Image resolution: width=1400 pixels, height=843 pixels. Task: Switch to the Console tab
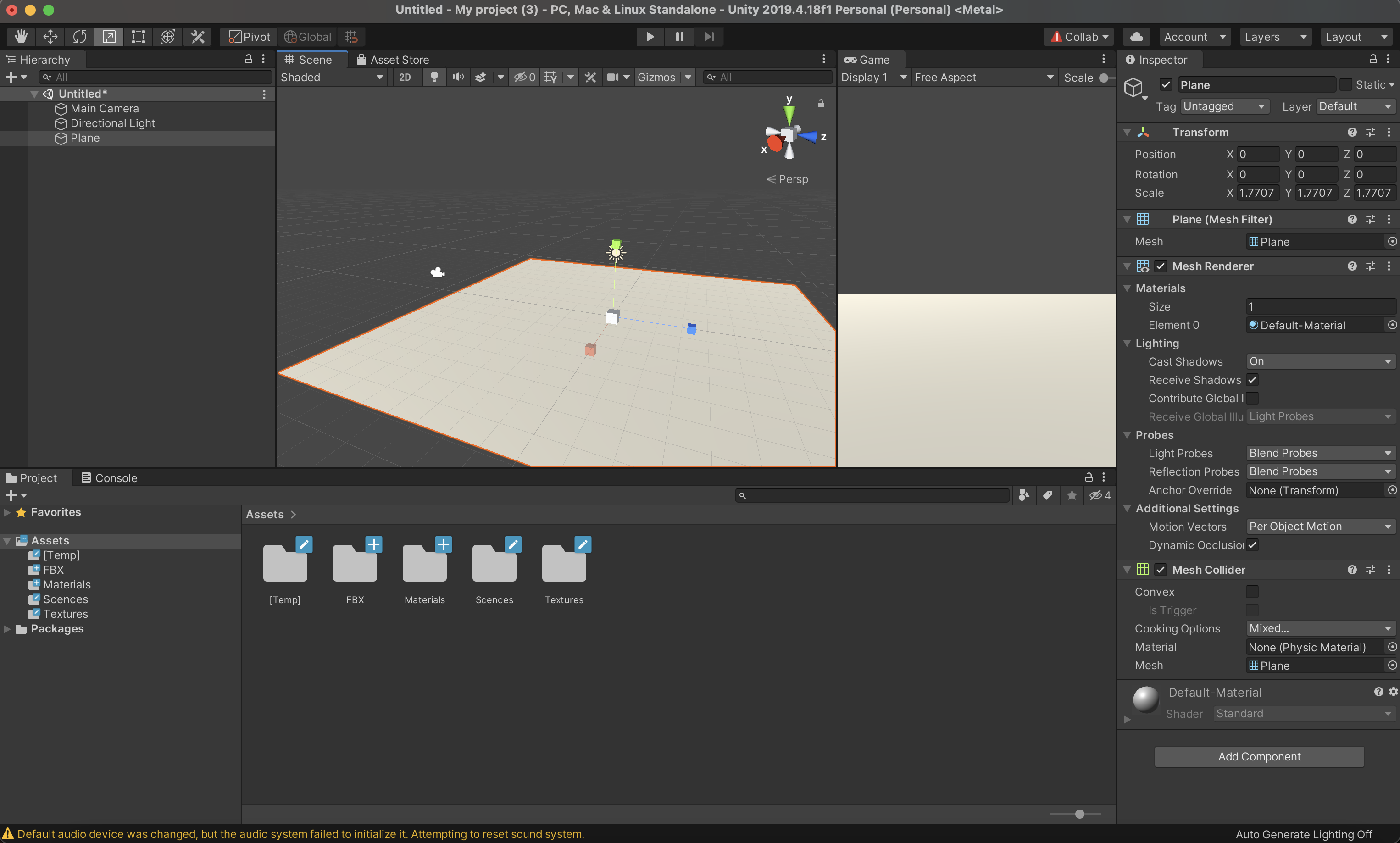click(x=109, y=478)
